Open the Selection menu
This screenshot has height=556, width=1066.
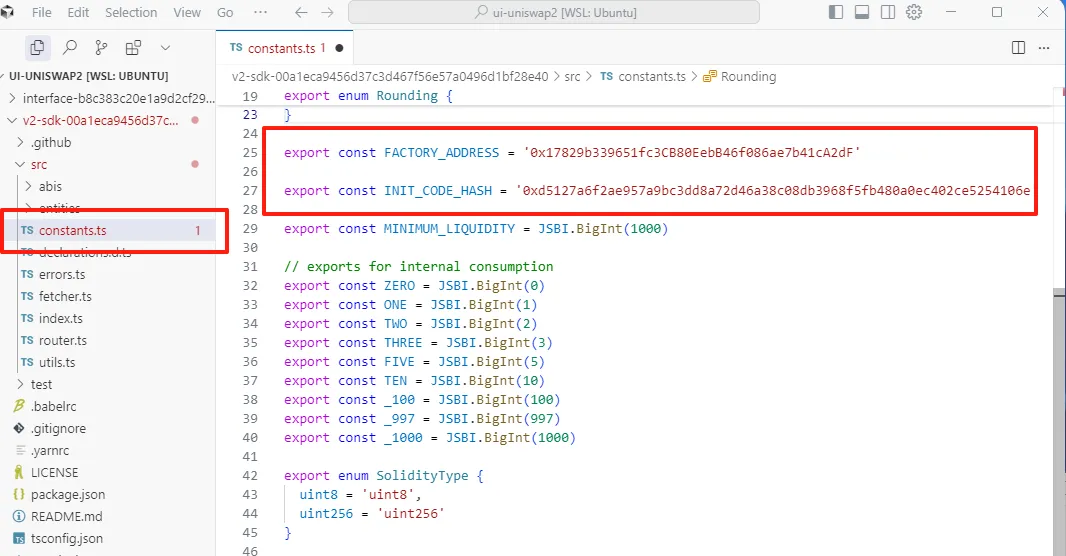tap(131, 13)
